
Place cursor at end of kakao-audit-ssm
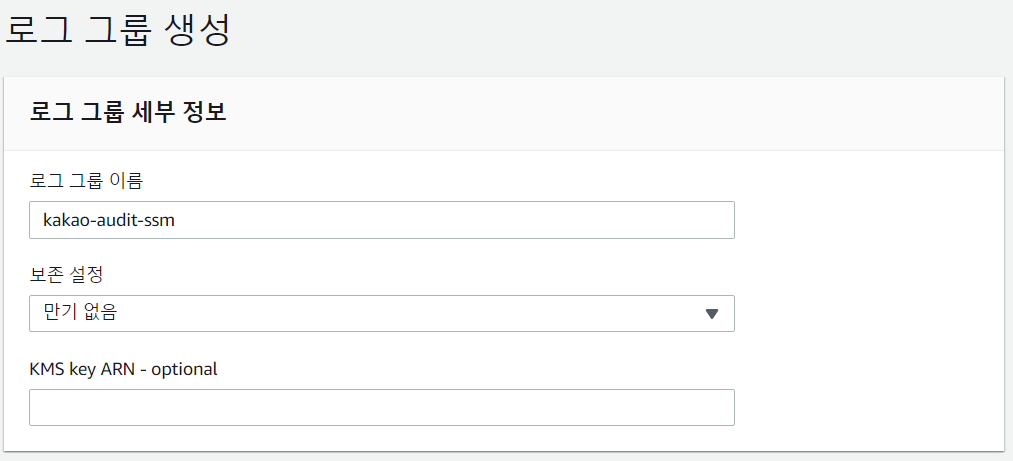click(x=177, y=220)
